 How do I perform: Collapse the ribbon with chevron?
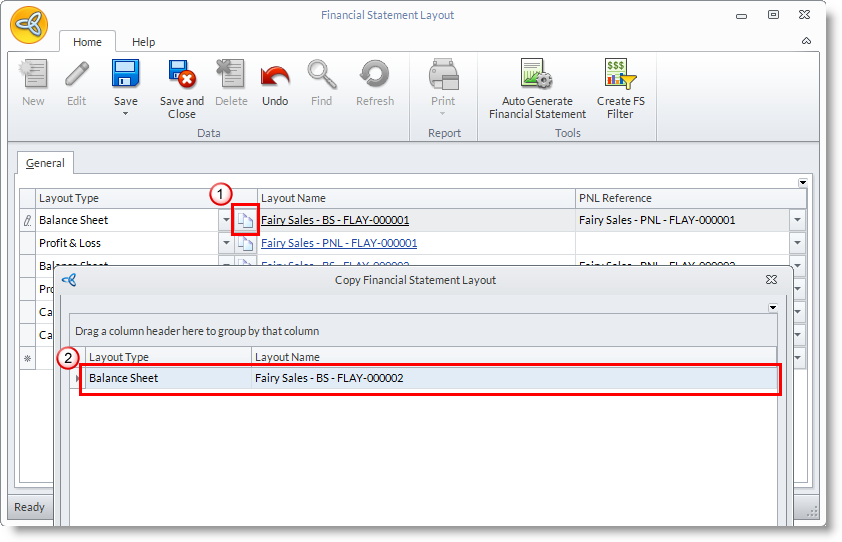click(807, 41)
